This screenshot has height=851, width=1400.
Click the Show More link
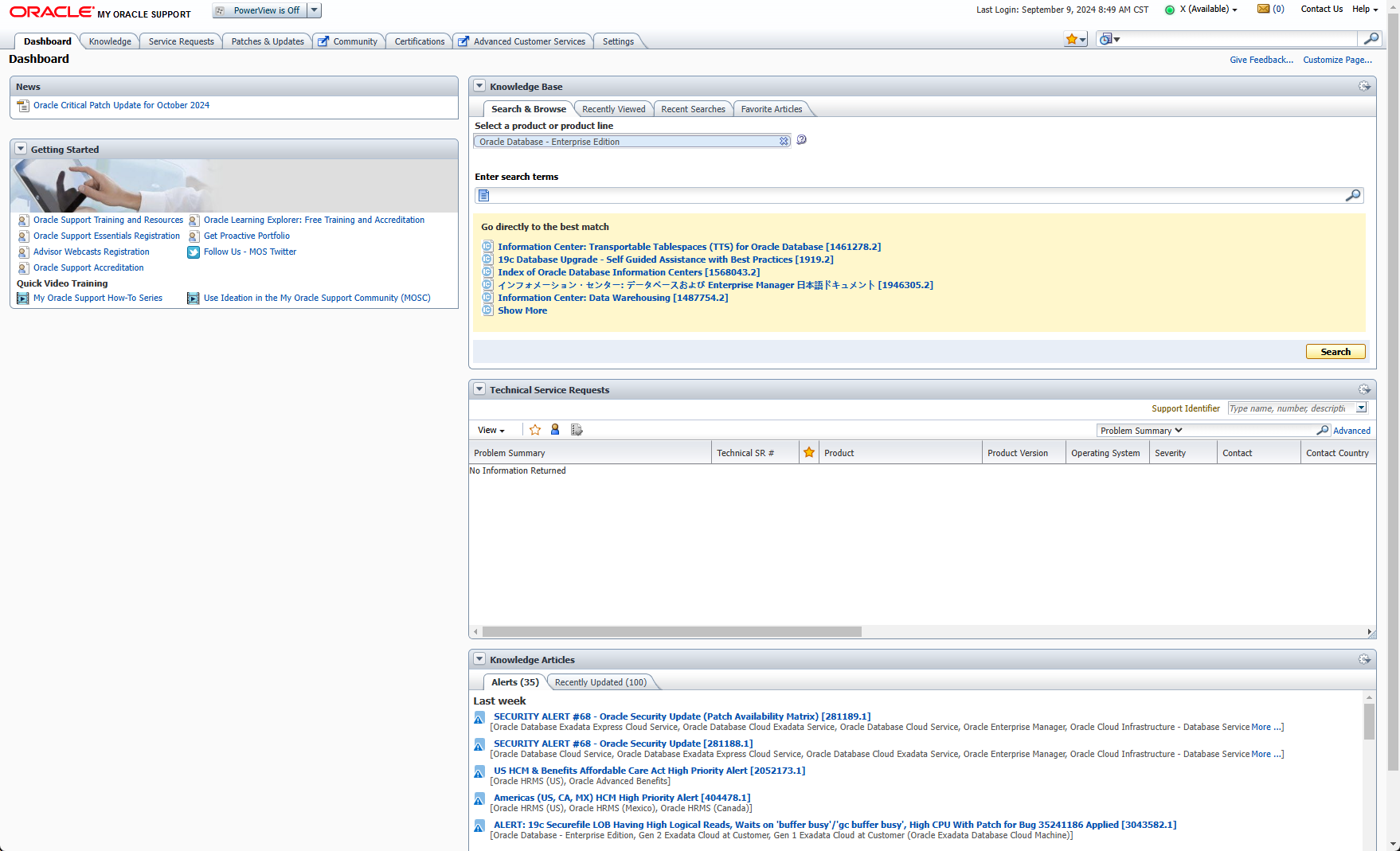[522, 310]
